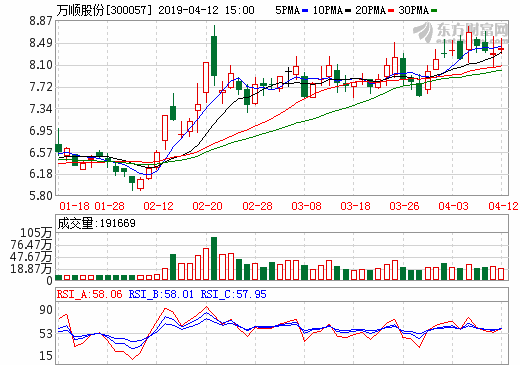
Task: Click the RSI_A:58.06 indicator value
Action: click(x=90, y=294)
